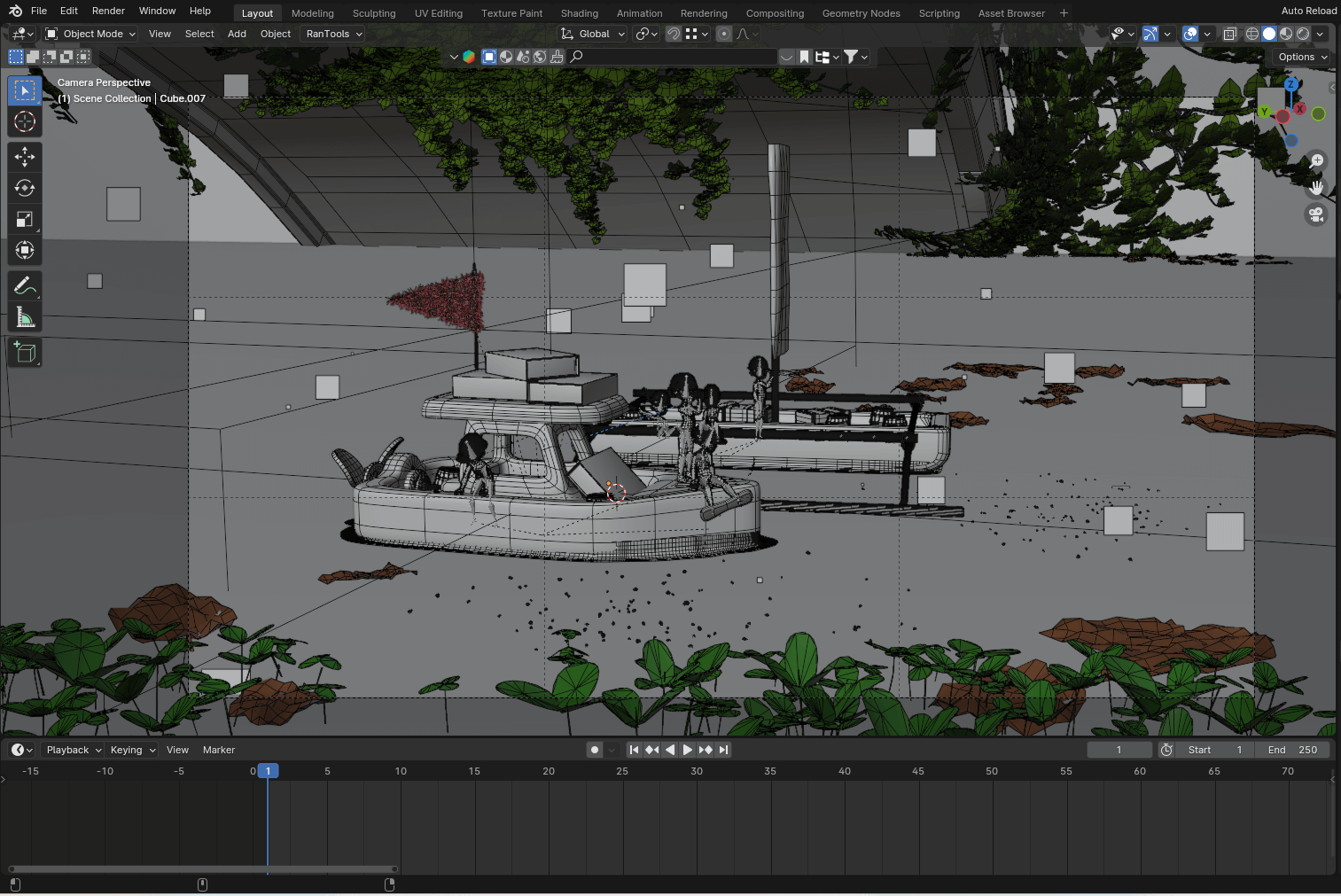Image resolution: width=1341 pixels, height=896 pixels.
Task: Toggle show gizmo button
Action: tap(1150, 34)
